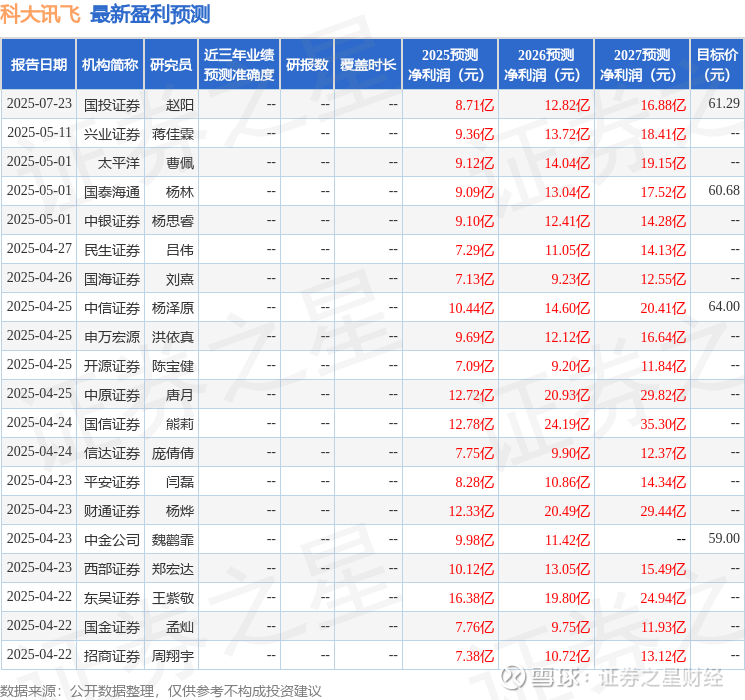Image resolution: width=745 pixels, height=700 pixels.
Task: Click 29.82亿 profit forecast value
Action: [x=663, y=395]
